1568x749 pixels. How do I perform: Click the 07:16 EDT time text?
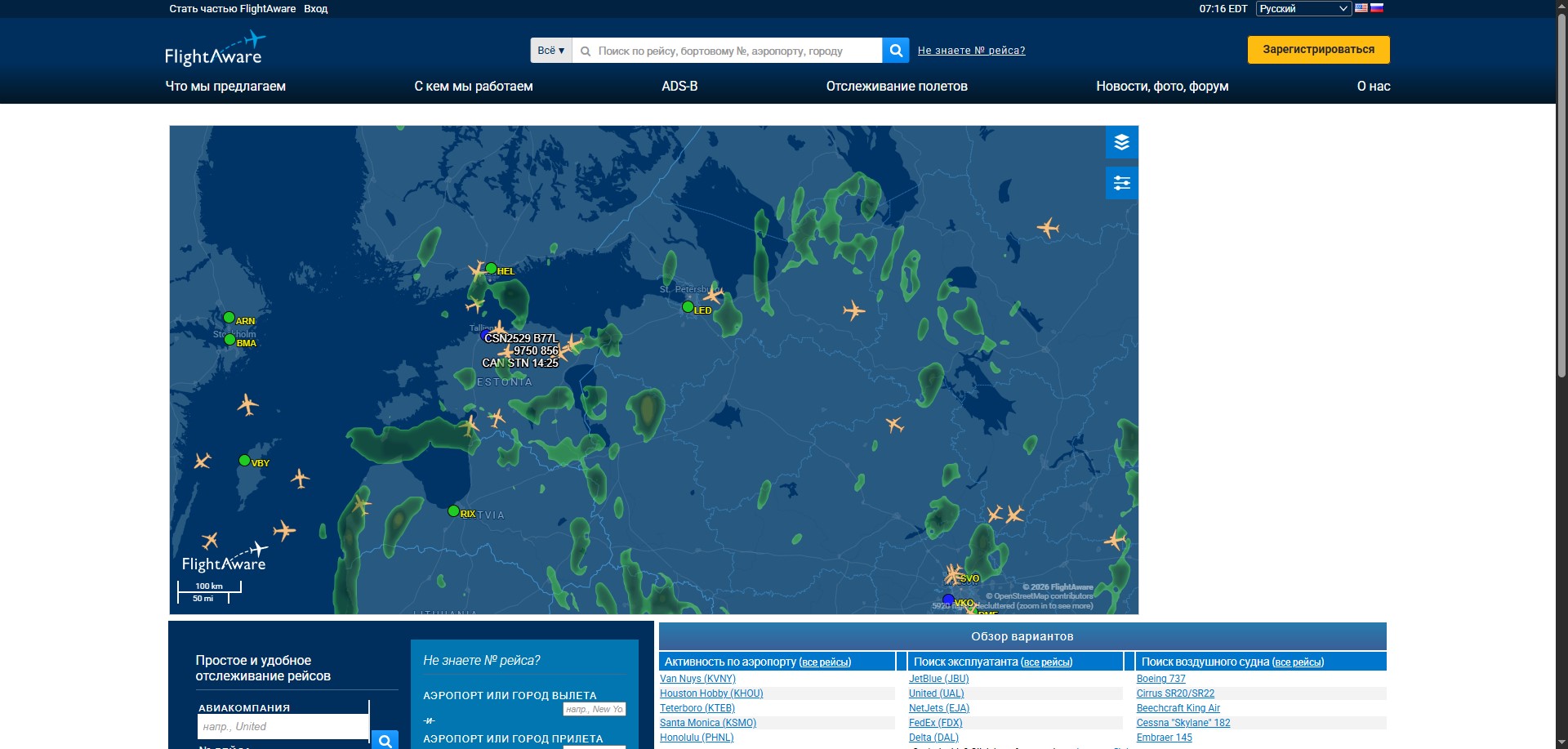(1223, 9)
